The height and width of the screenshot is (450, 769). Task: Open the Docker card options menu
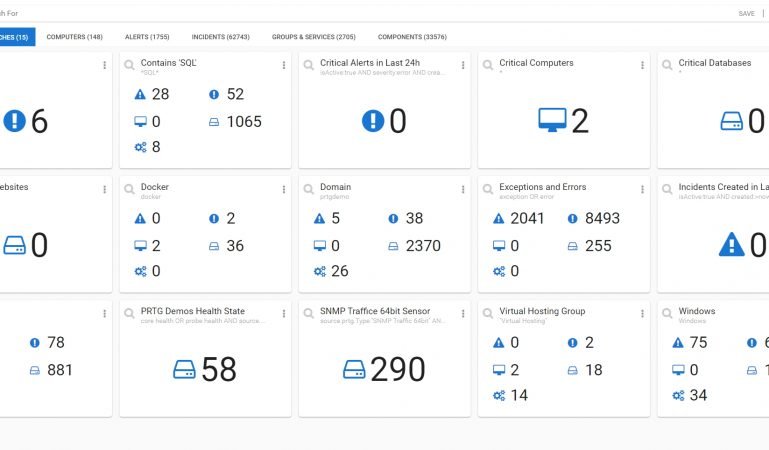coord(283,189)
